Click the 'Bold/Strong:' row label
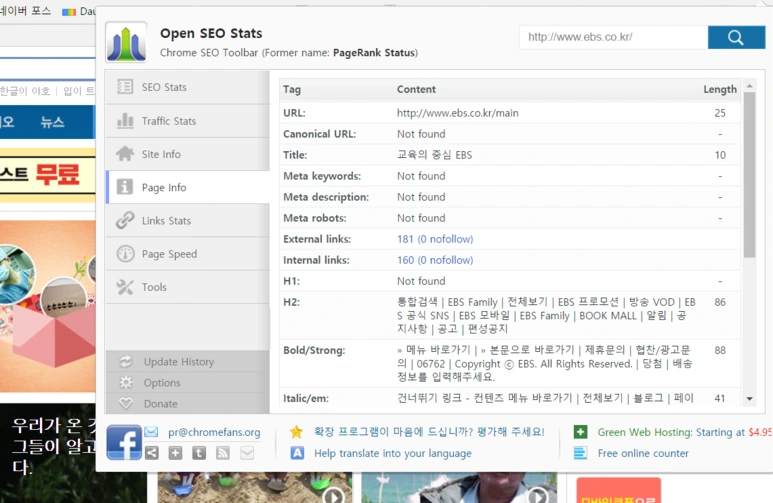 tap(314, 351)
